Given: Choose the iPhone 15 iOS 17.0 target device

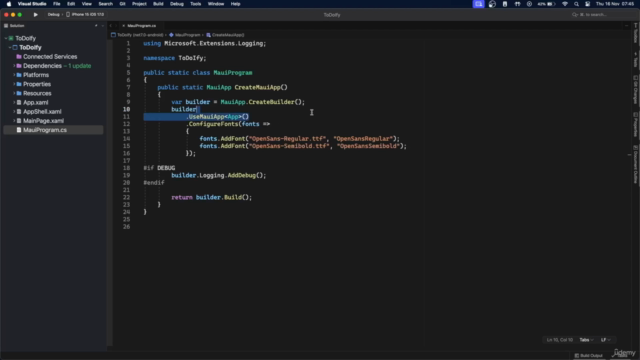Looking at the screenshot, I should tap(85, 15).
